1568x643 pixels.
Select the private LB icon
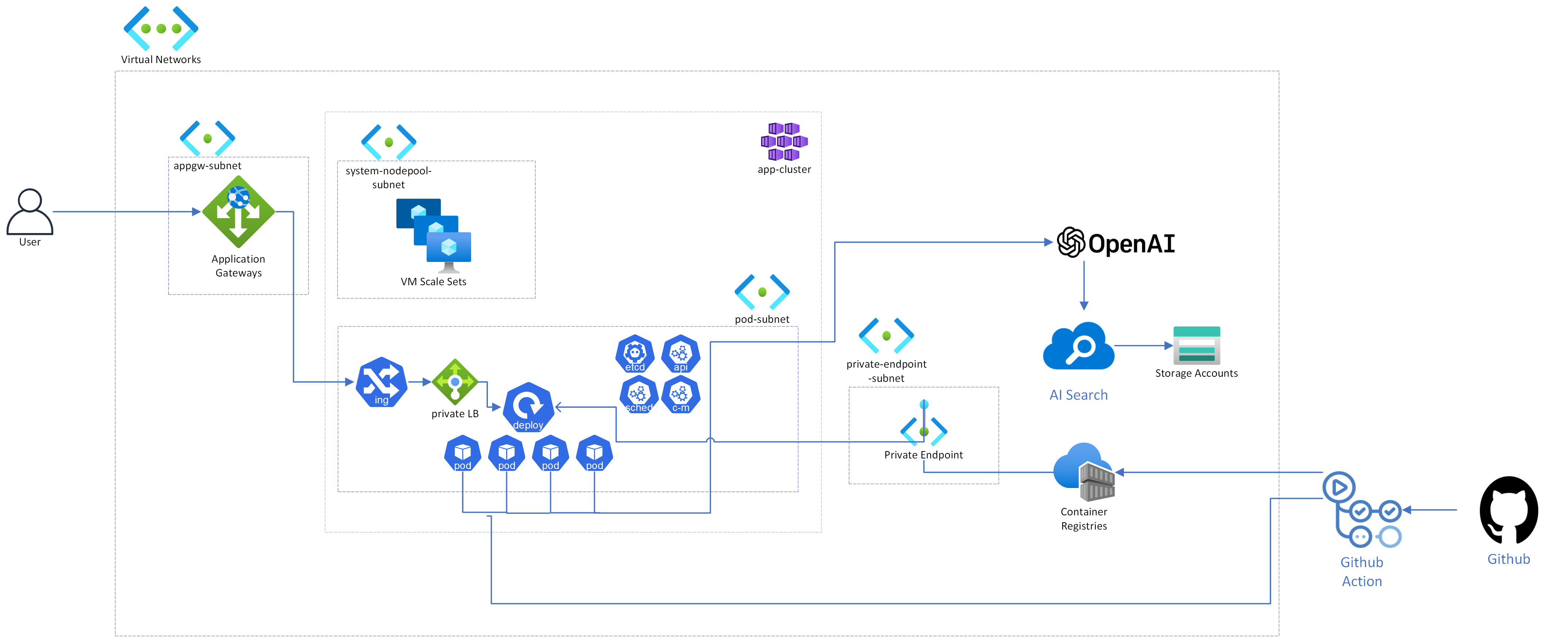pos(455,382)
